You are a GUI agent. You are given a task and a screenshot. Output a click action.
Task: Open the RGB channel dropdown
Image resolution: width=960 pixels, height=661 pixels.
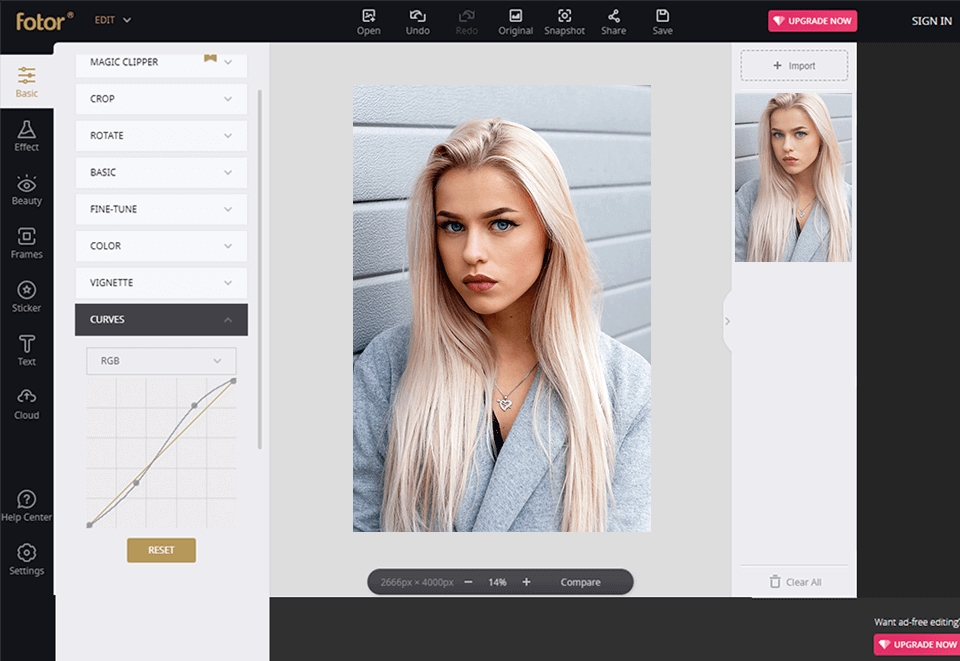pos(161,361)
